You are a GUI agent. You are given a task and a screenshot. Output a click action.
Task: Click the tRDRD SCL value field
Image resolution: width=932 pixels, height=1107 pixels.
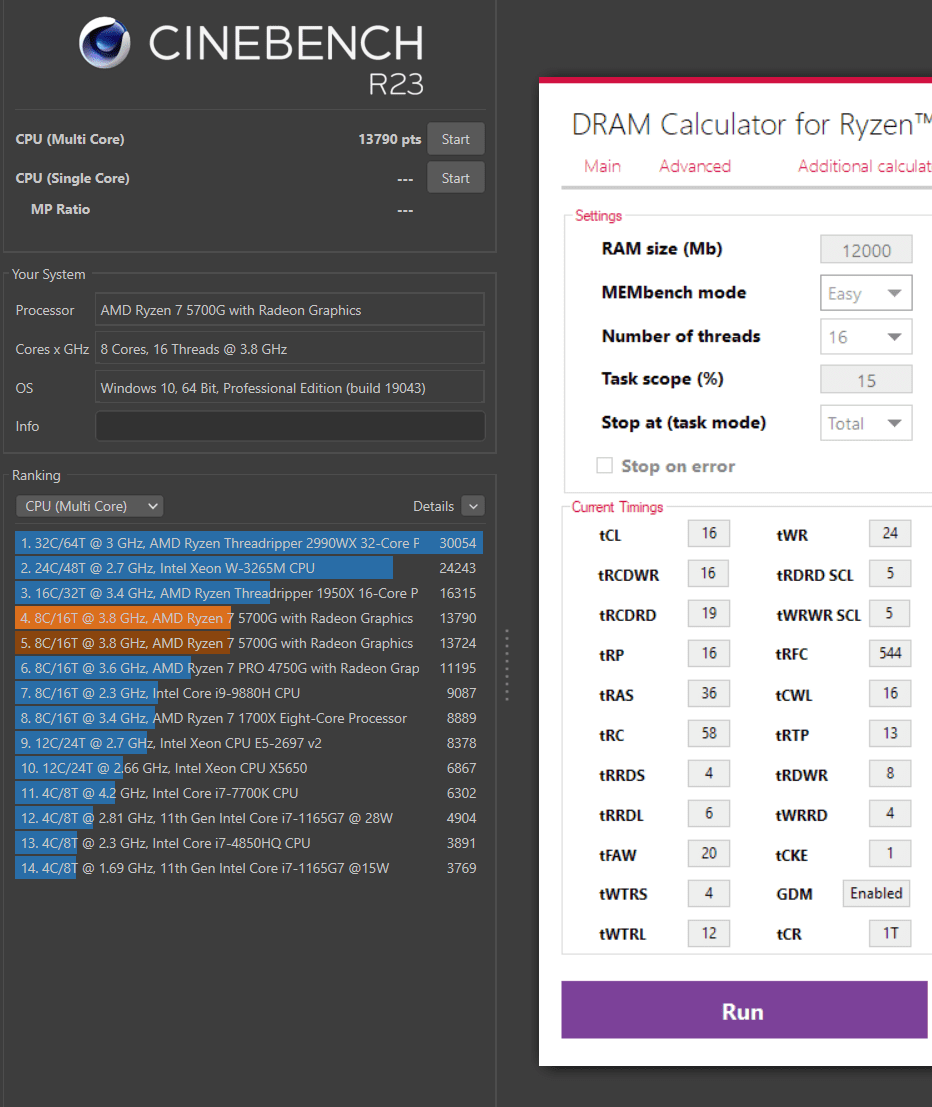coord(890,573)
